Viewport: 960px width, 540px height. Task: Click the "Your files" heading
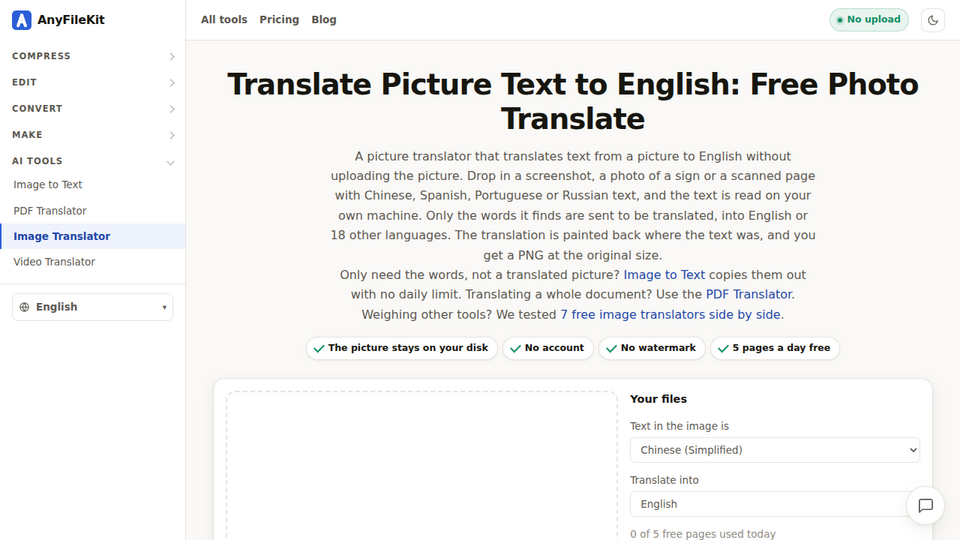tap(658, 399)
